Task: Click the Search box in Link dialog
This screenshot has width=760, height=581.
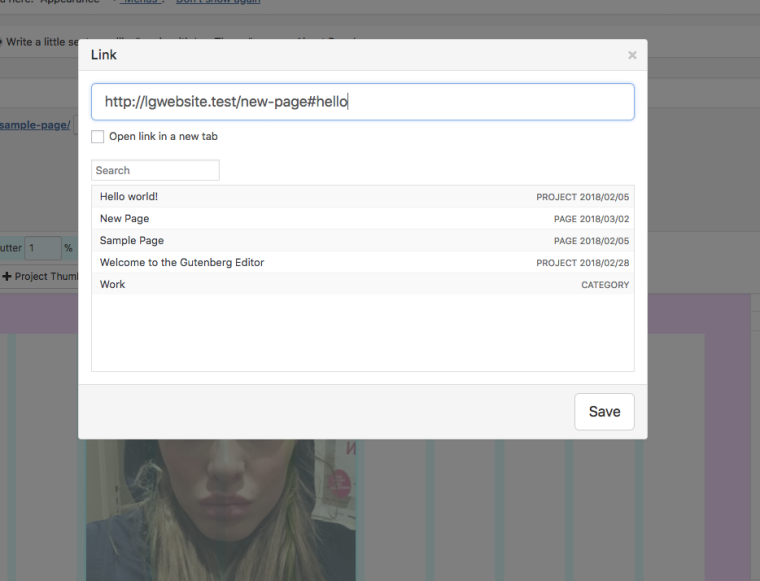Action: coord(155,170)
